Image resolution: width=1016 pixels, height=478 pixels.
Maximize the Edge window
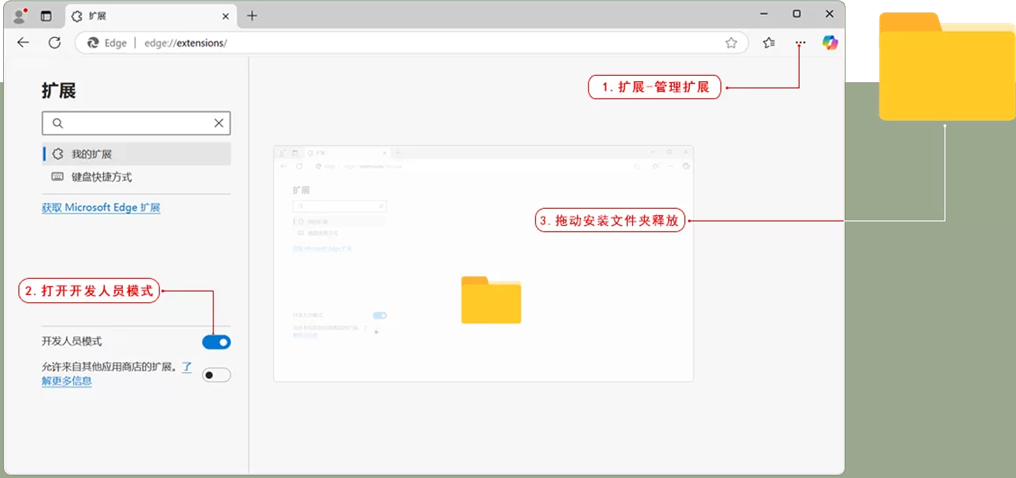point(797,14)
